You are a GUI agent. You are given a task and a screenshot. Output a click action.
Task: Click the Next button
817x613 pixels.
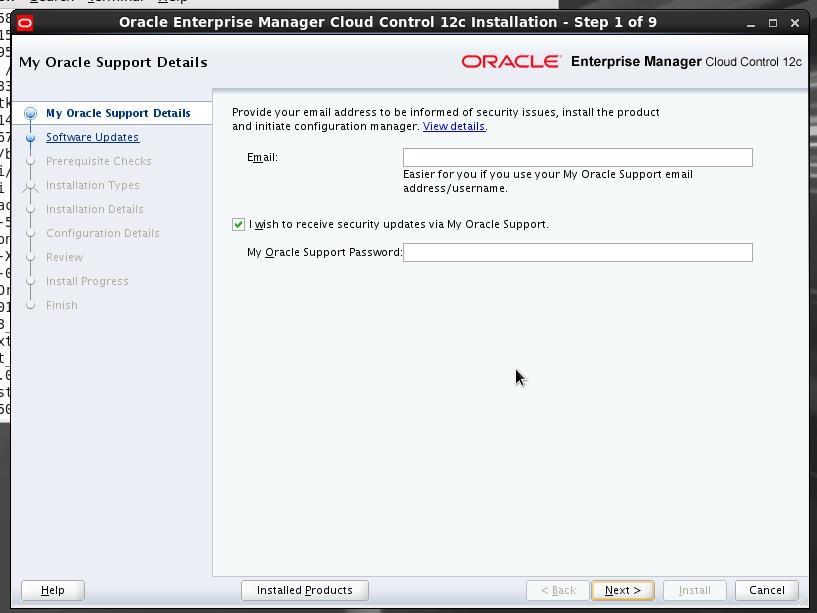point(623,590)
